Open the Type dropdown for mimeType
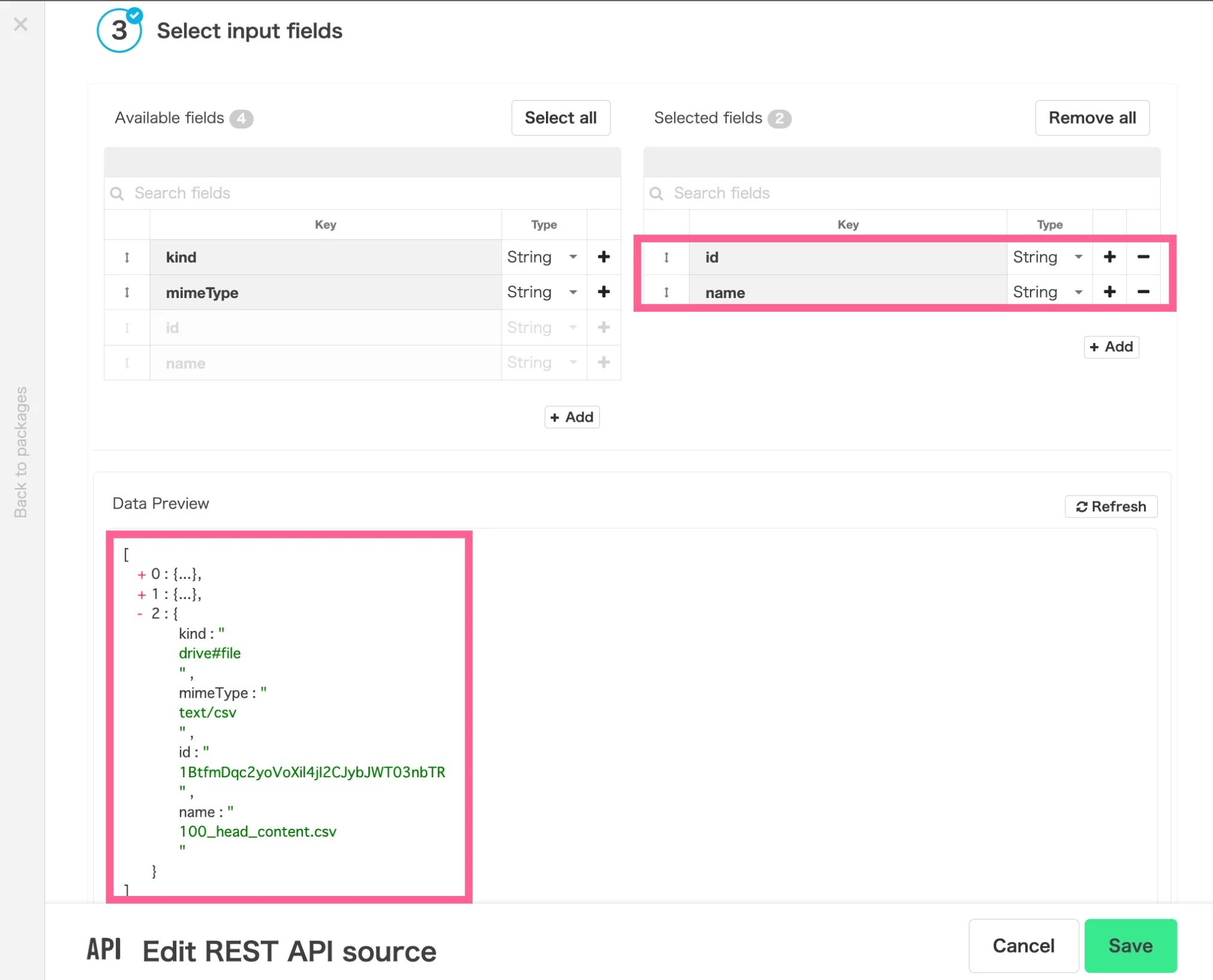The width and height of the screenshot is (1213, 980). [543, 292]
